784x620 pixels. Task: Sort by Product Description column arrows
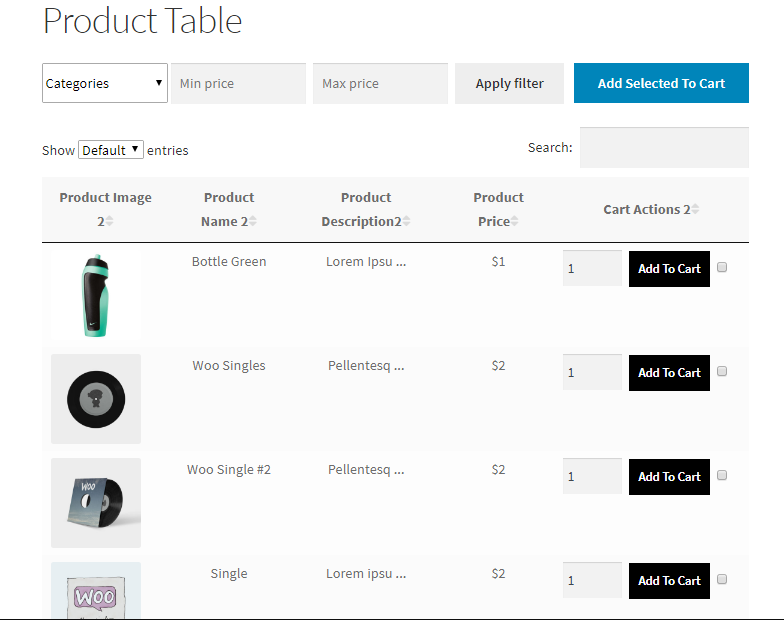(x=406, y=221)
